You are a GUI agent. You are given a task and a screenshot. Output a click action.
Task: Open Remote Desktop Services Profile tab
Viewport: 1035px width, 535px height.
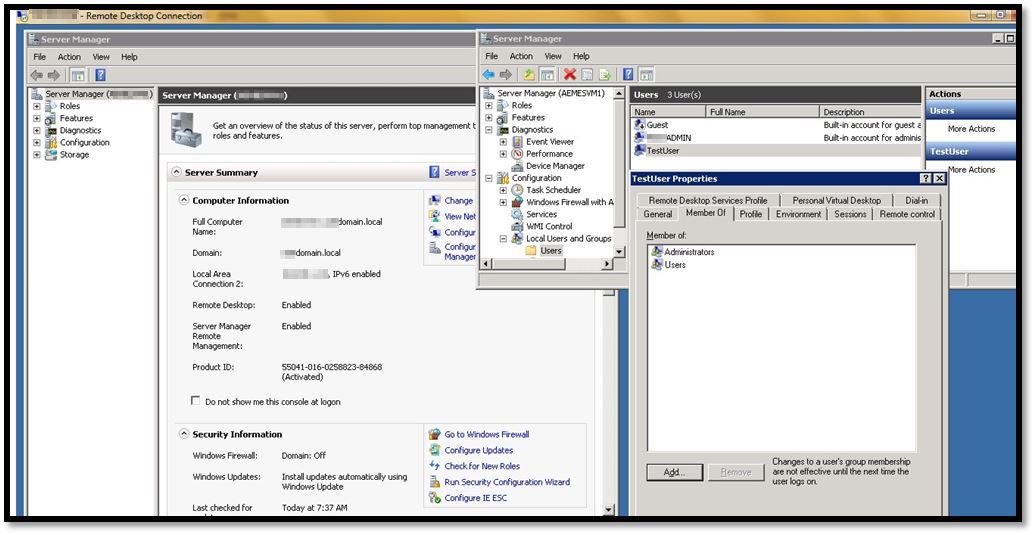point(708,200)
